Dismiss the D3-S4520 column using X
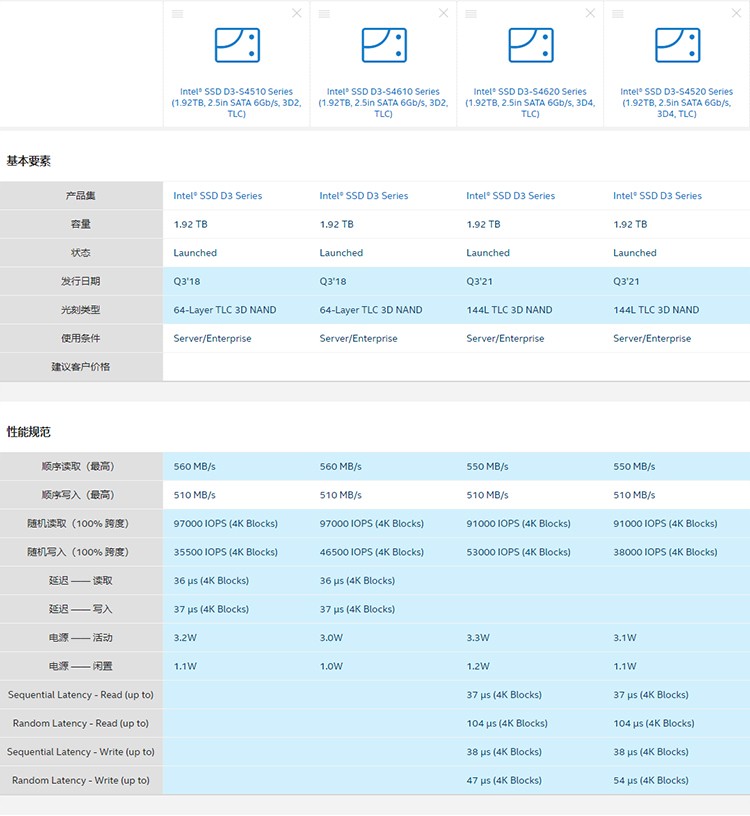This screenshot has width=750, height=816. pyautogui.click(x=736, y=13)
